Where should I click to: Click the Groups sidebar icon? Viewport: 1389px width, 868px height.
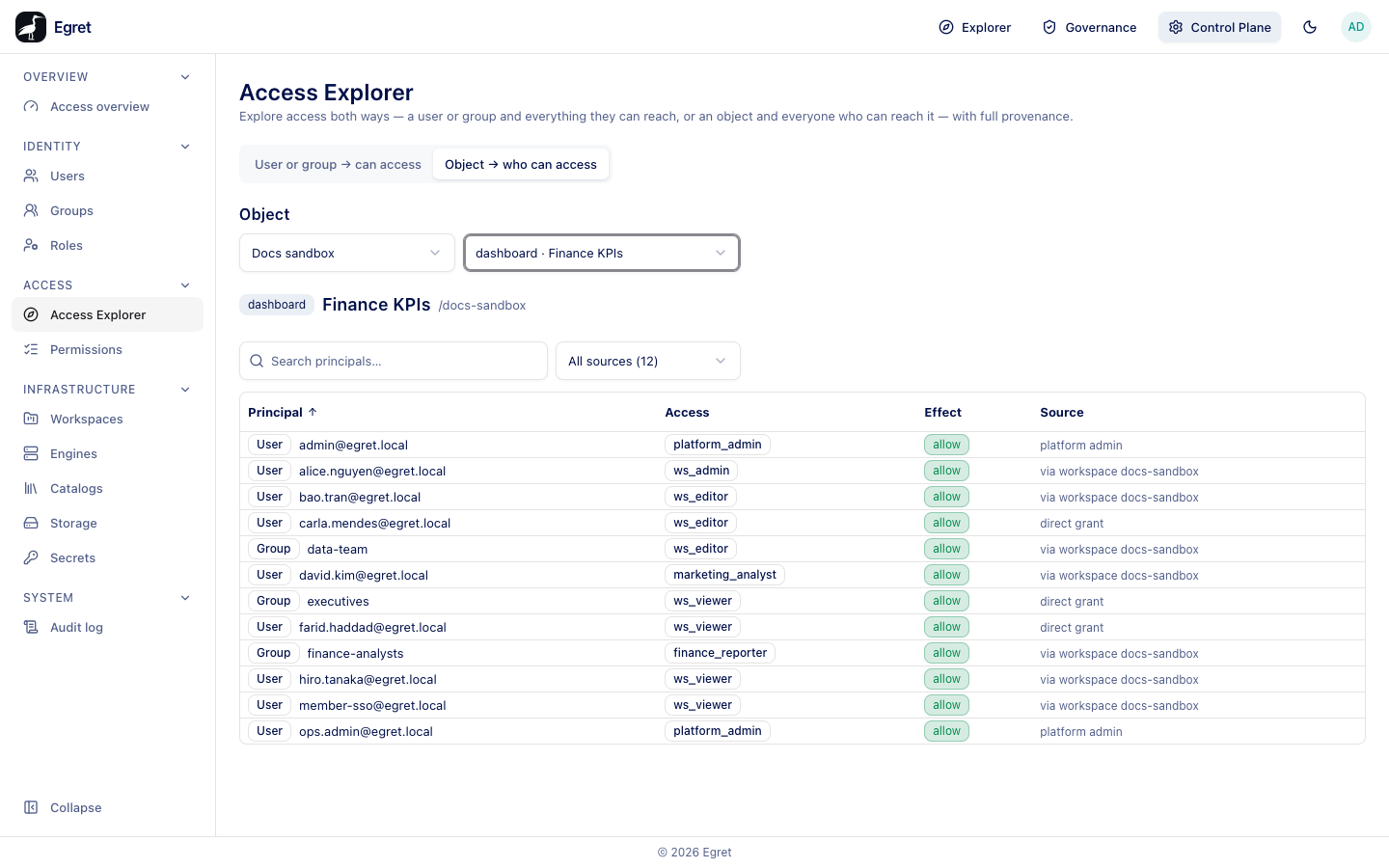click(31, 211)
